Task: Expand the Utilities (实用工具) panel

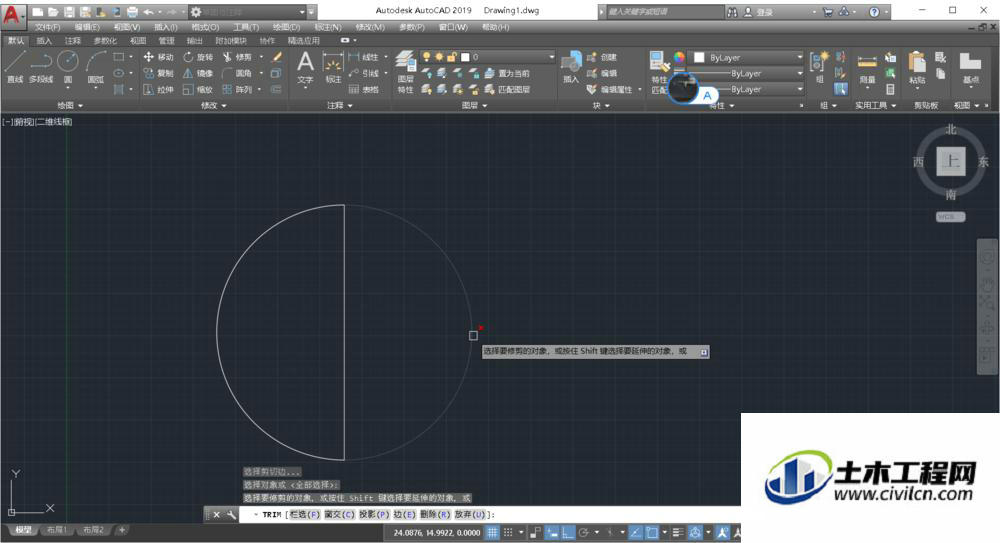Action: 875,105
